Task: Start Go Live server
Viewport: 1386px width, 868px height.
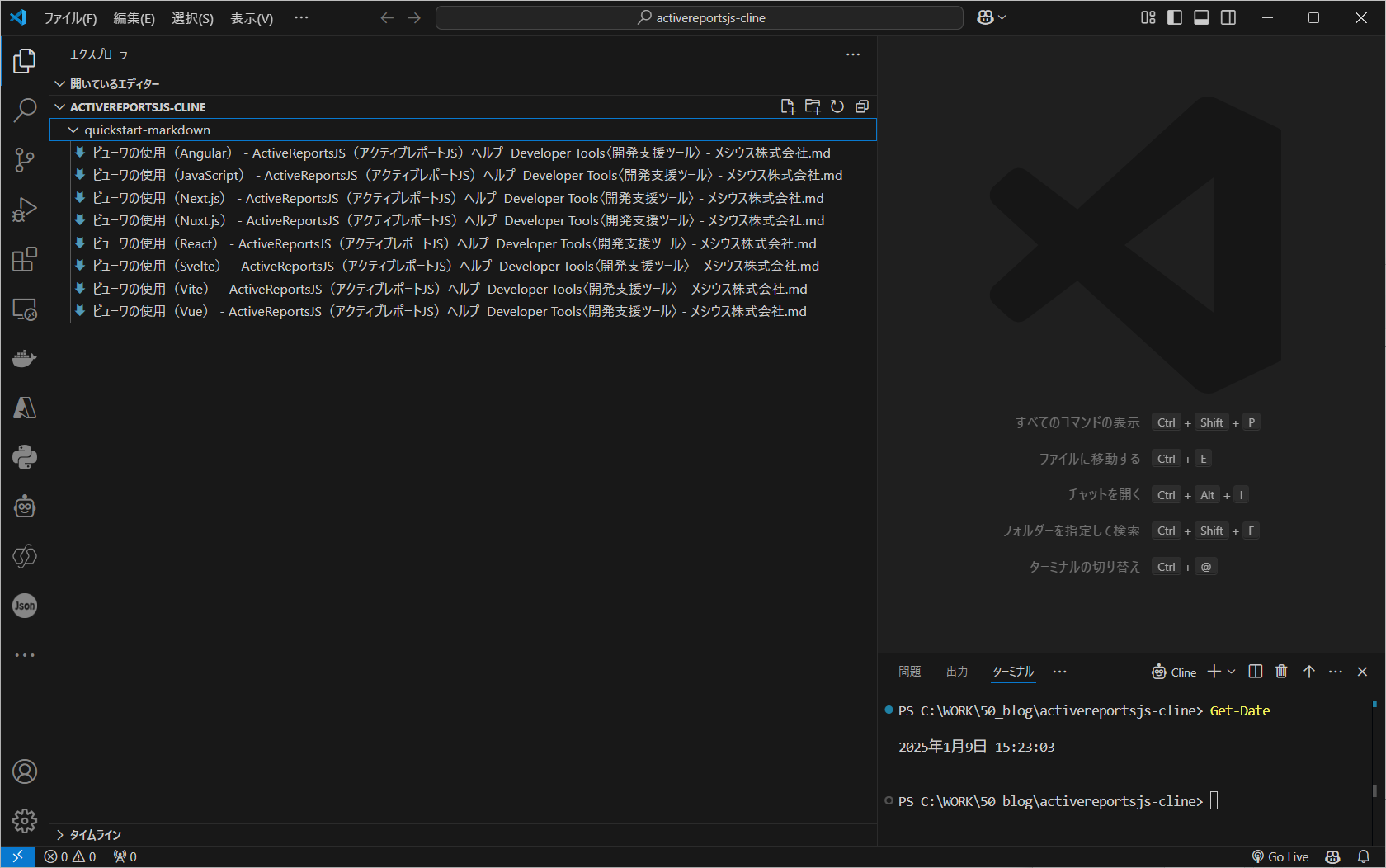Action: [x=1280, y=856]
